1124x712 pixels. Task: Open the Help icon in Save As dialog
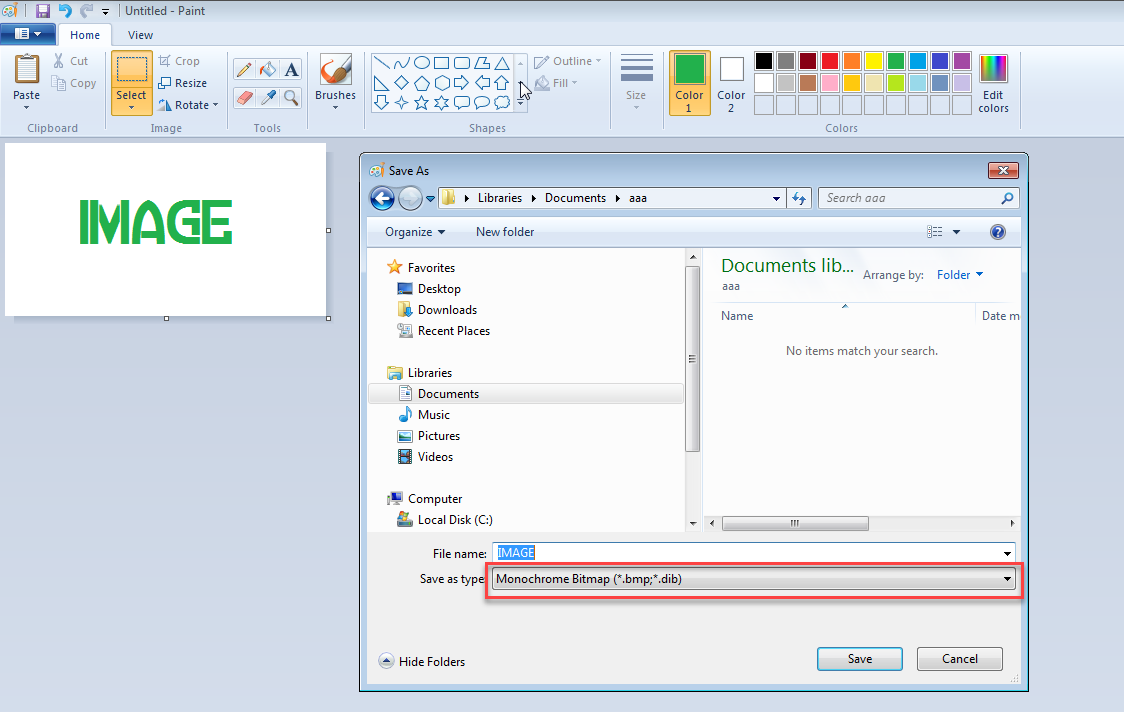coord(997,232)
